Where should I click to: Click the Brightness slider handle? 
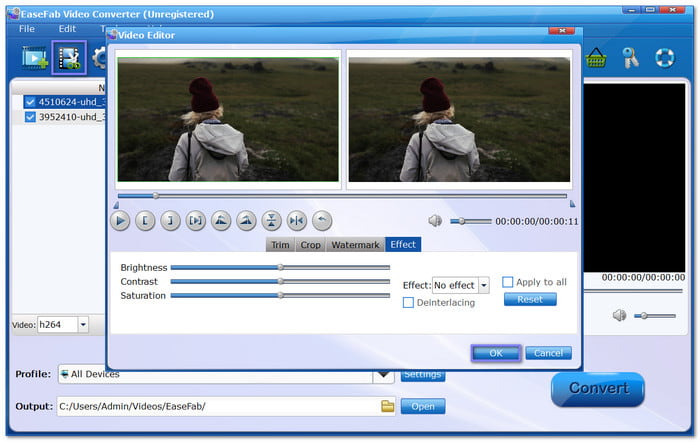pos(280,267)
